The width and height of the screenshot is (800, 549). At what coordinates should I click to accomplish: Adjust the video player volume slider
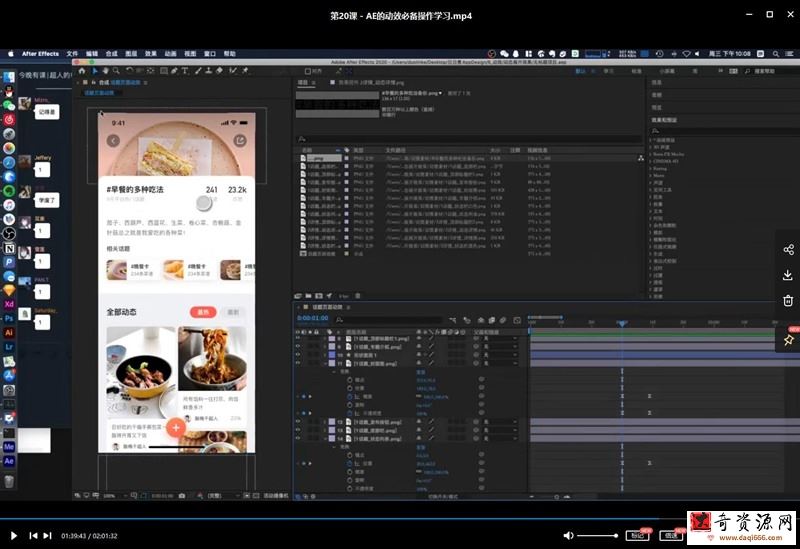click(597, 535)
